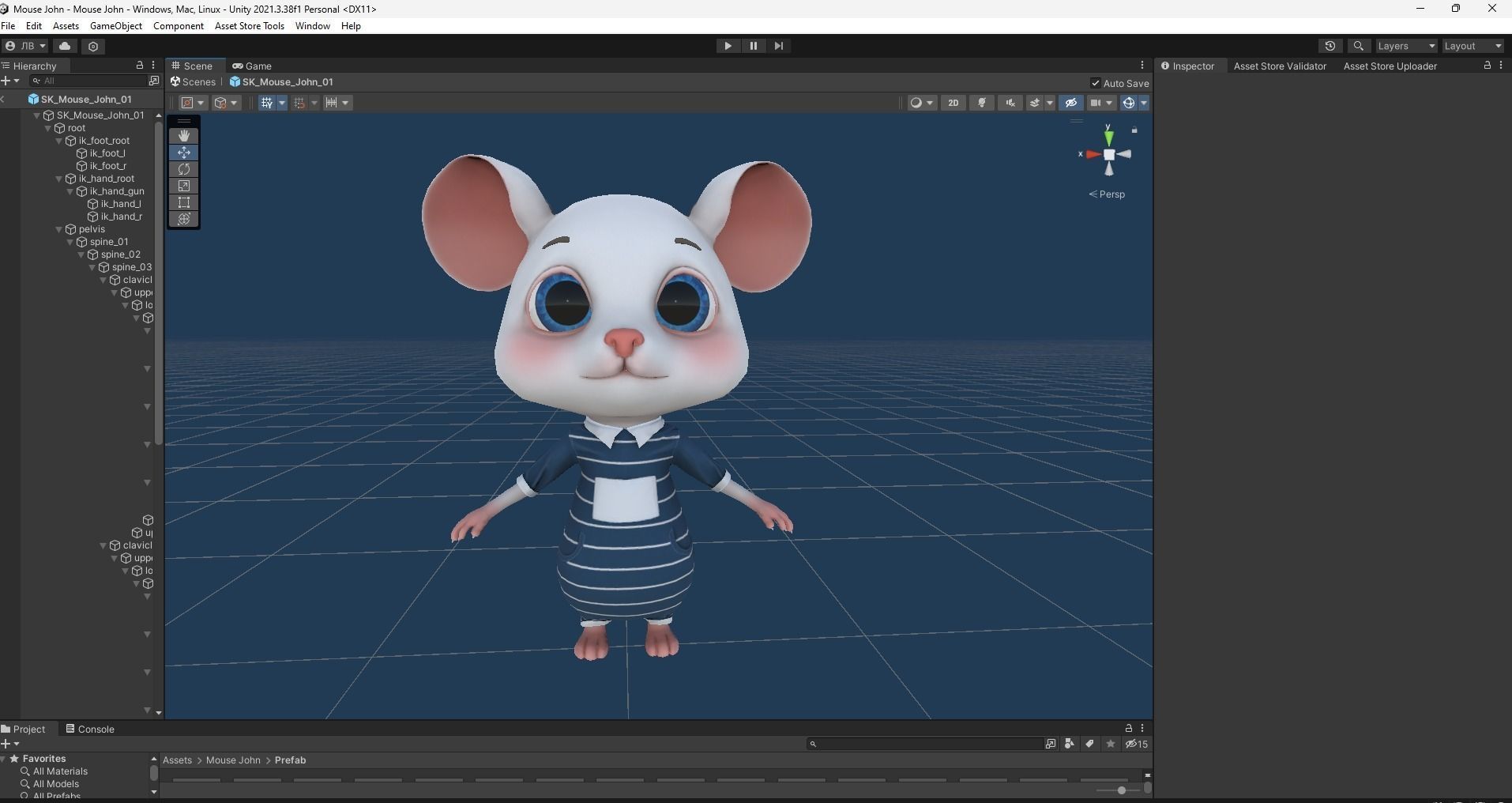
Task: Click the Step frame button
Action: (x=779, y=46)
